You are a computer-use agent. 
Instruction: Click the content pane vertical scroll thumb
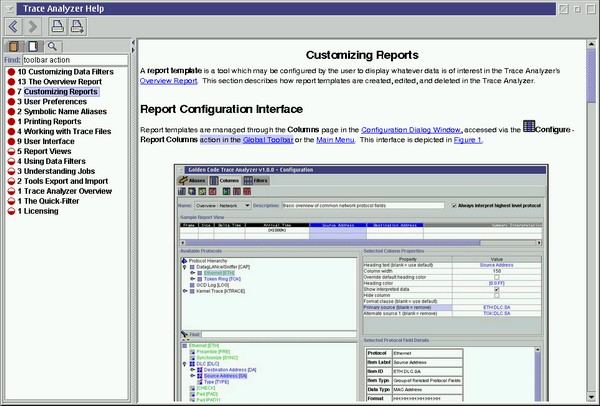coord(591,75)
